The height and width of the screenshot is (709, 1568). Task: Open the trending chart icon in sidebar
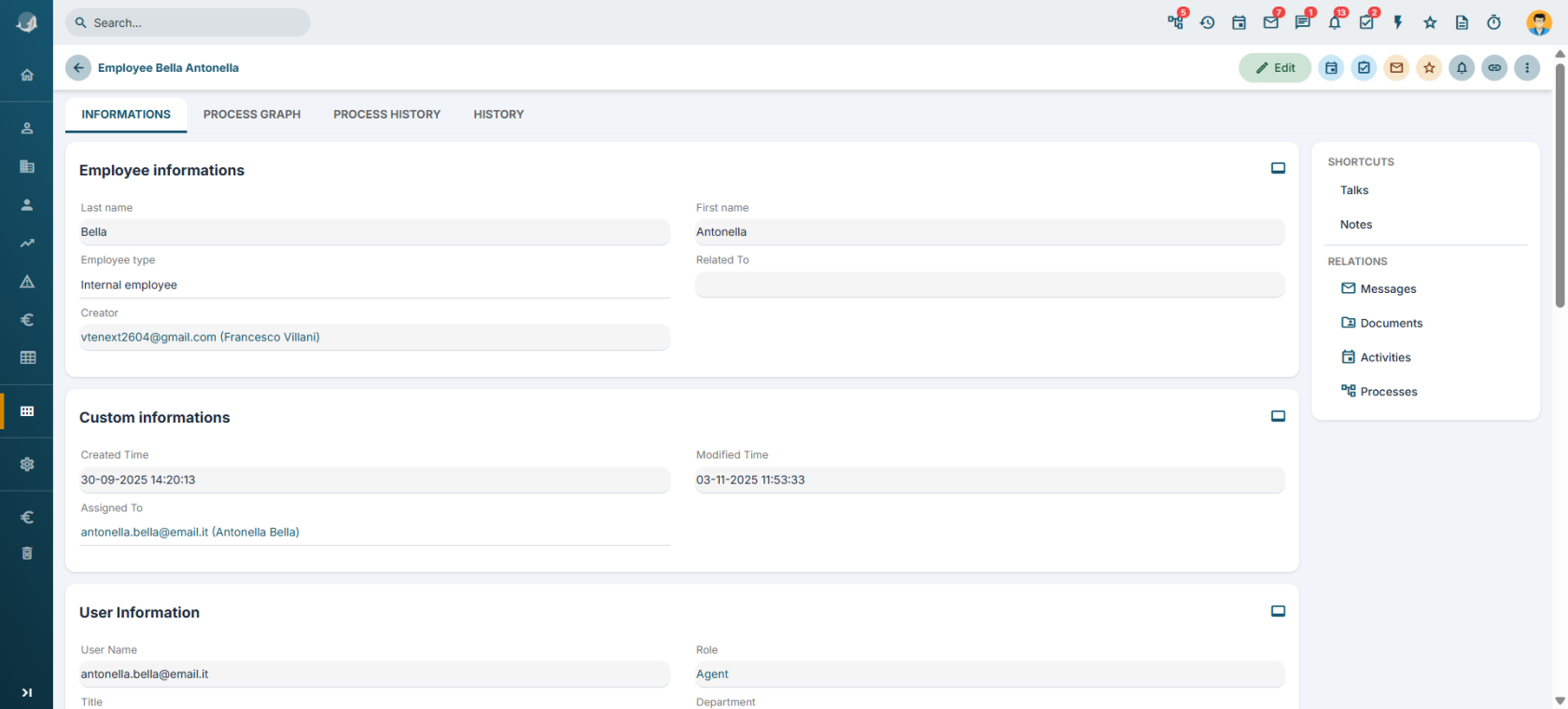pyautogui.click(x=27, y=243)
